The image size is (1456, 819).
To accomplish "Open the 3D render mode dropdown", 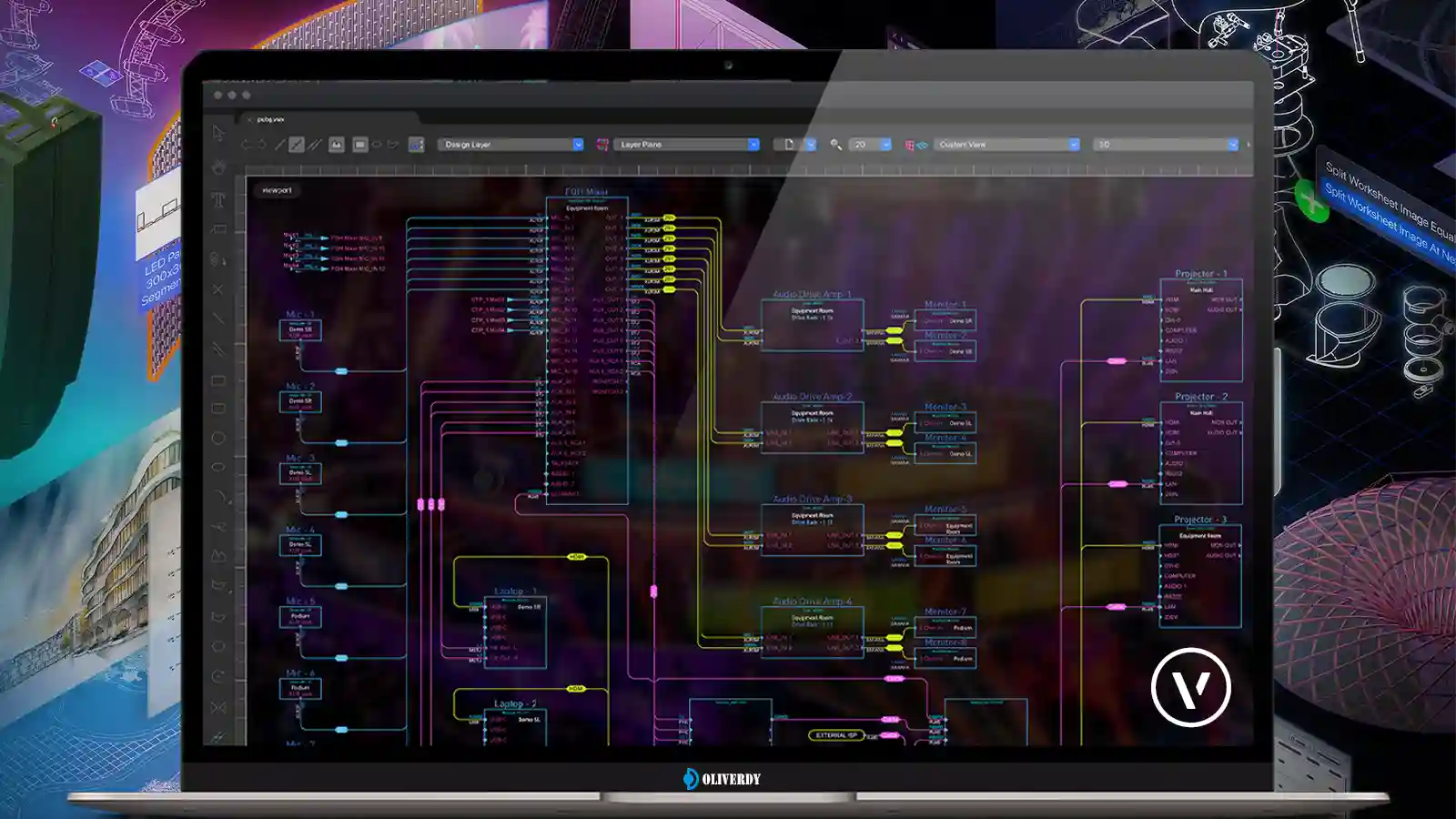I will click(1167, 145).
